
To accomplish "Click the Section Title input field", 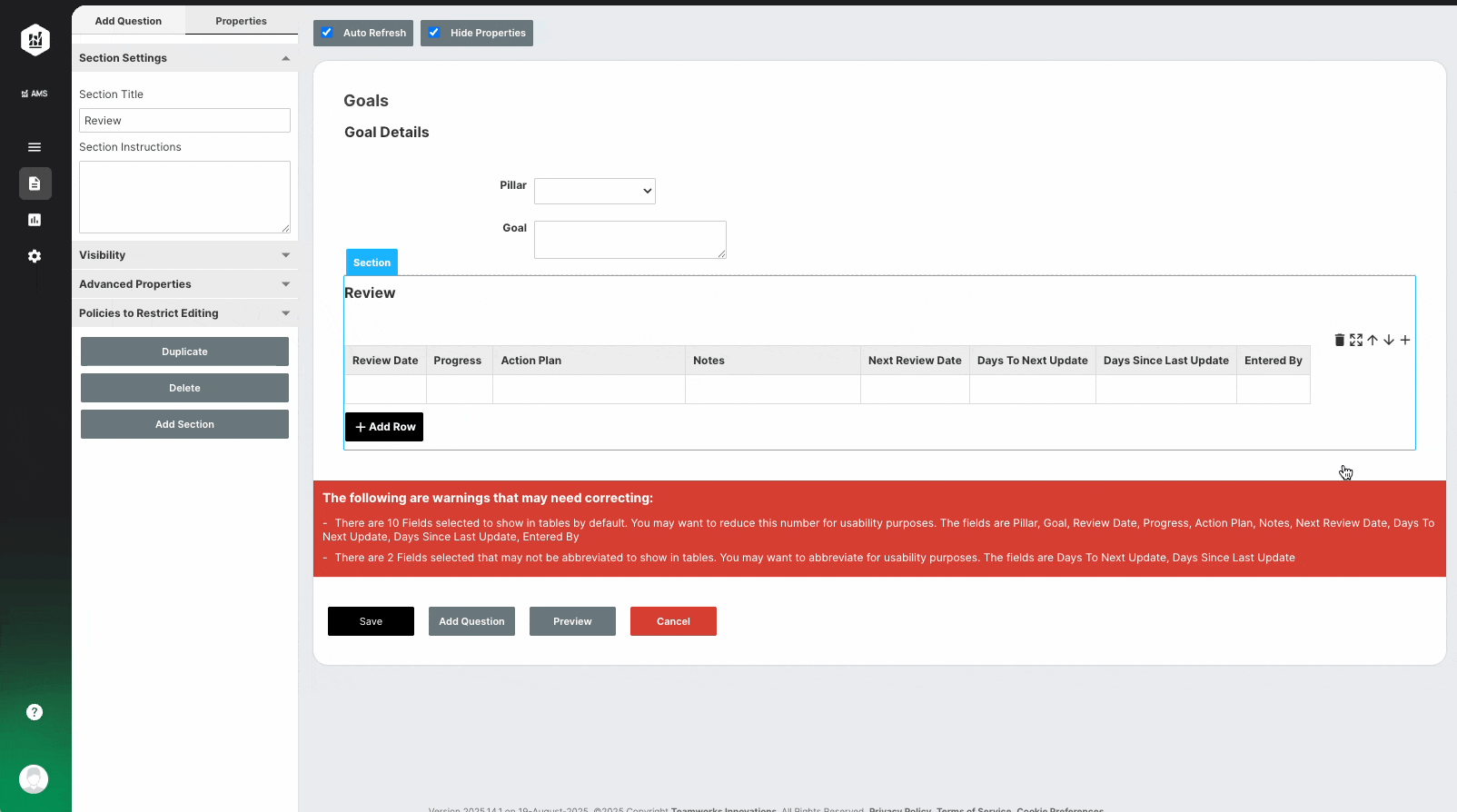I will click(x=184, y=121).
